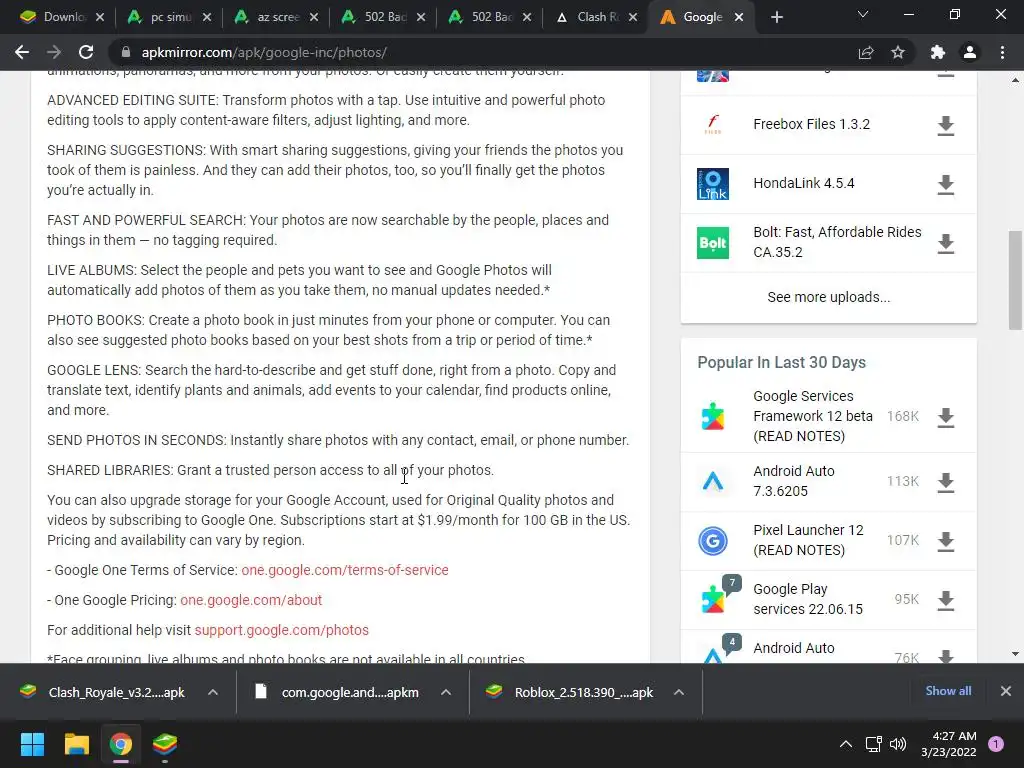Download HondaLink 4.5.4 via arrow icon

946,185
